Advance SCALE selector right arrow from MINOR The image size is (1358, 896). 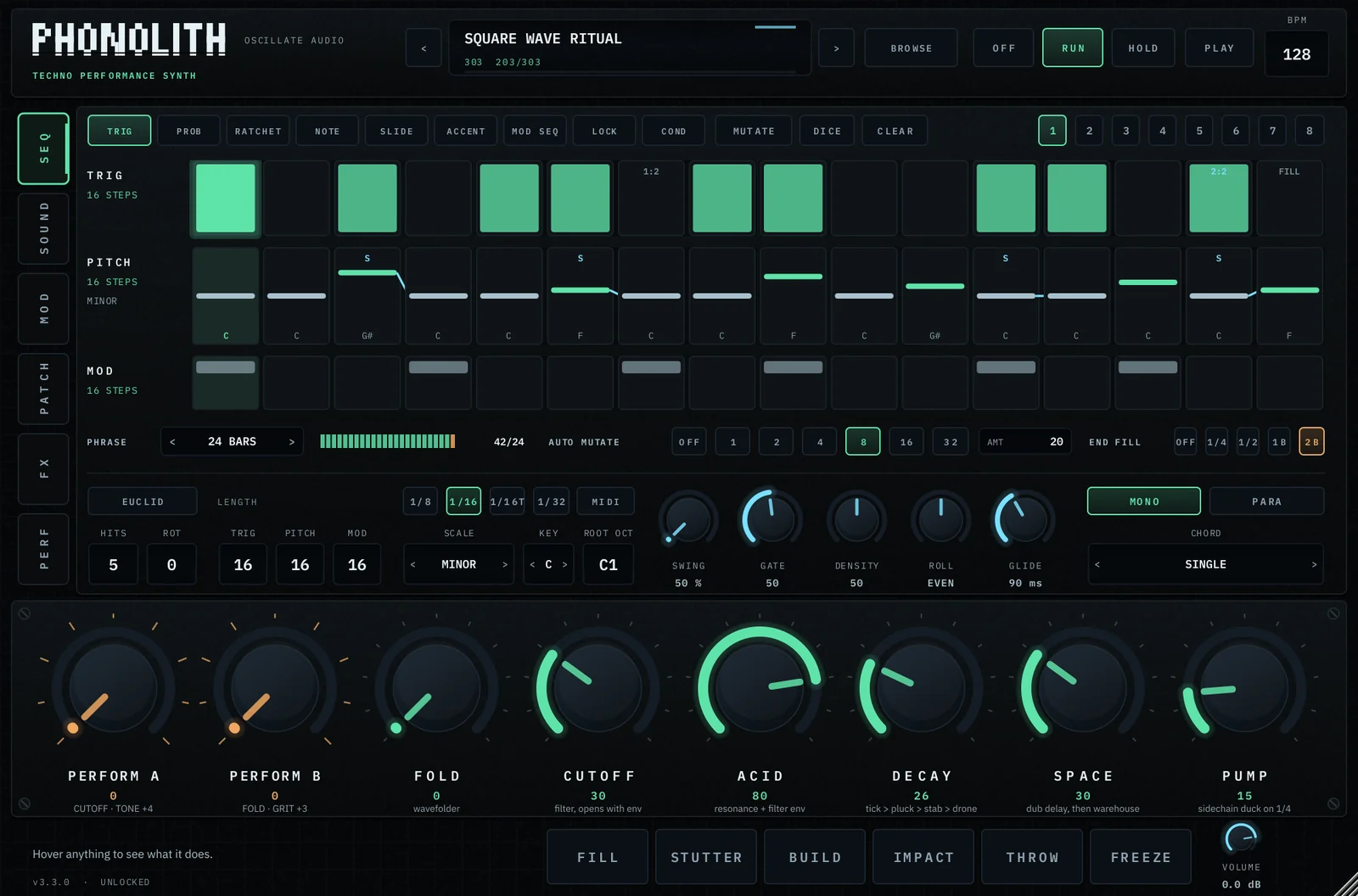pos(505,564)
